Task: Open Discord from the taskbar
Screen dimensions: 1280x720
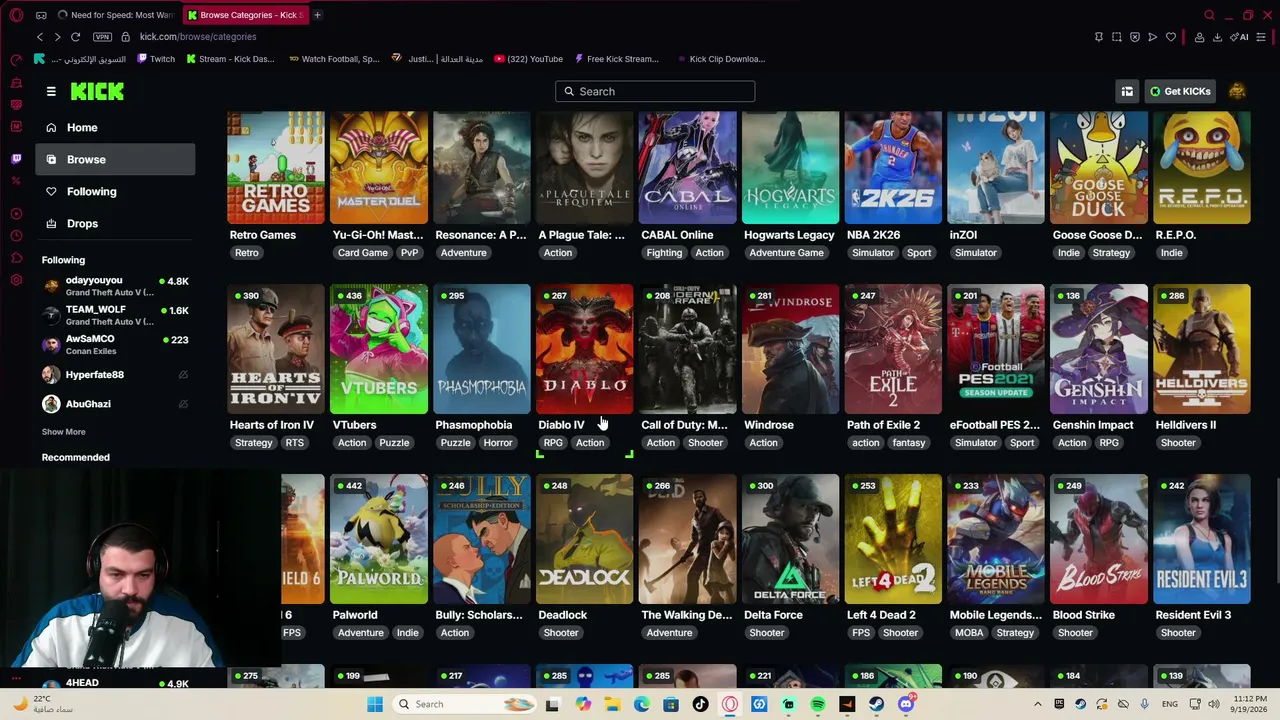Action: tap(906, 704)
